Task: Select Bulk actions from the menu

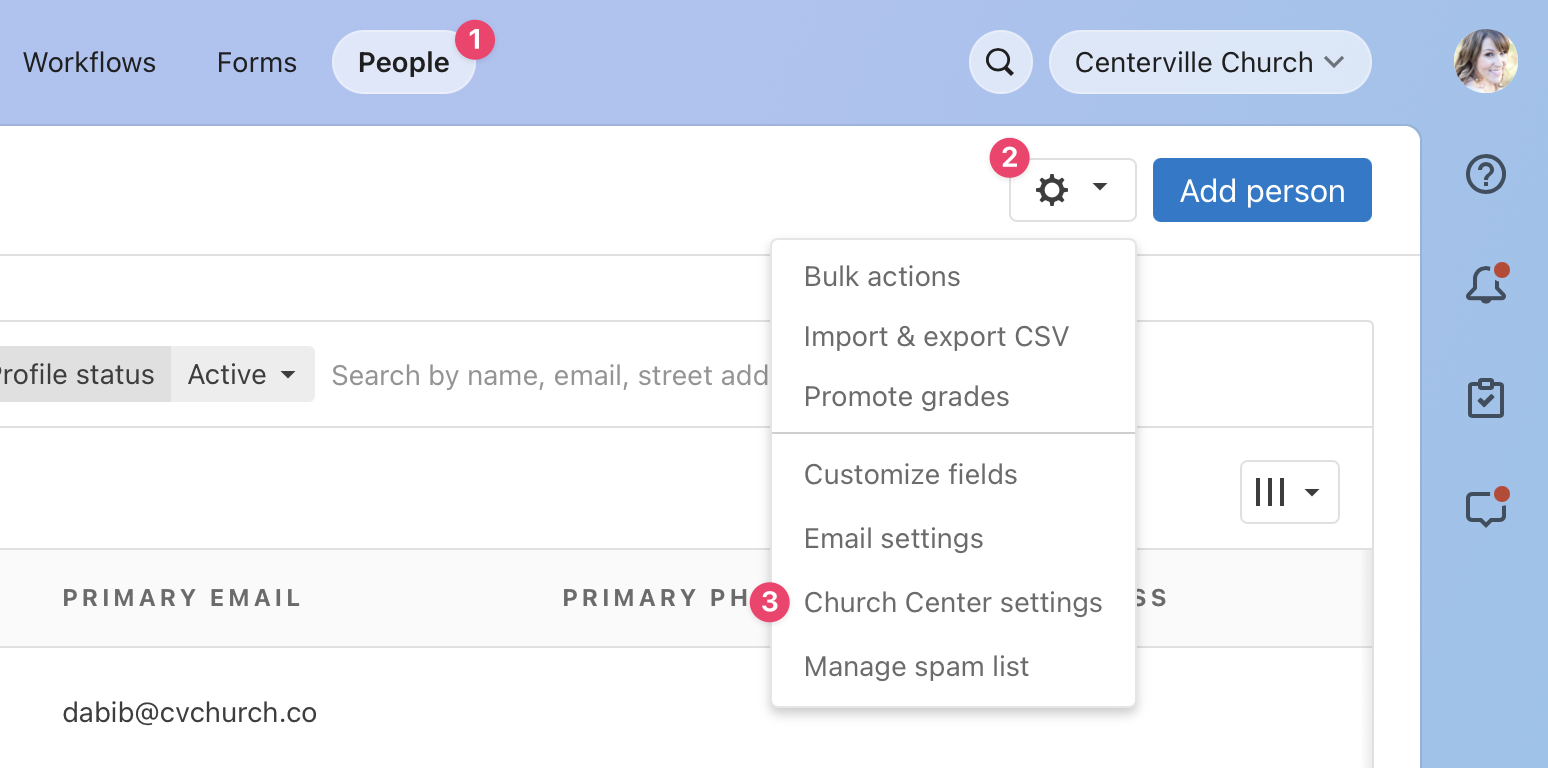Action: [x=881, y=277]
